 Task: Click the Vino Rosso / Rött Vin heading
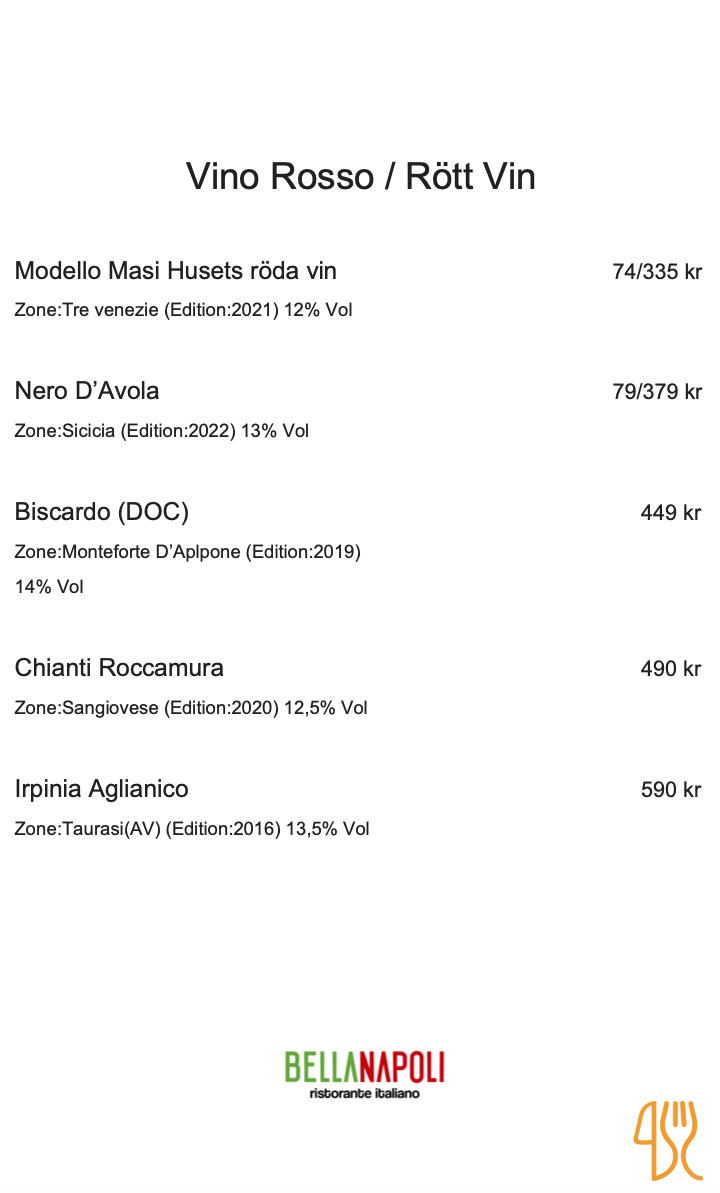[360, 177]
